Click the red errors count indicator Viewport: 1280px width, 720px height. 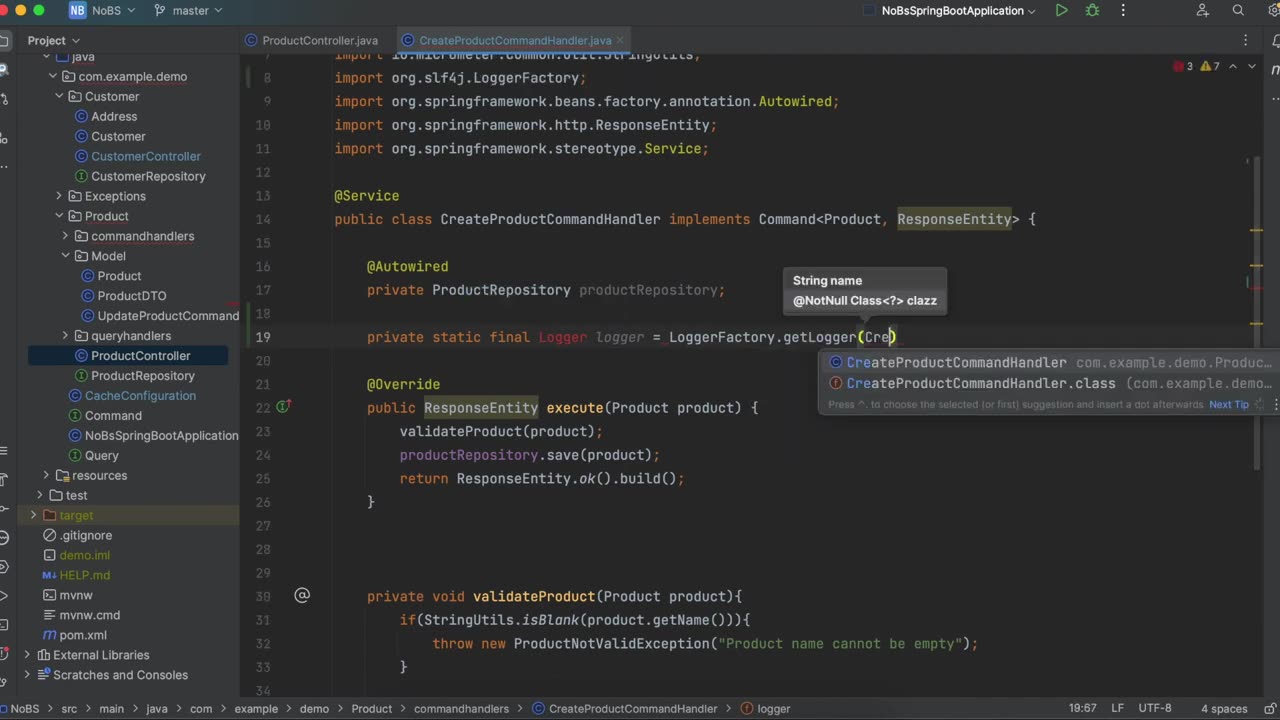coord(1183,66)
